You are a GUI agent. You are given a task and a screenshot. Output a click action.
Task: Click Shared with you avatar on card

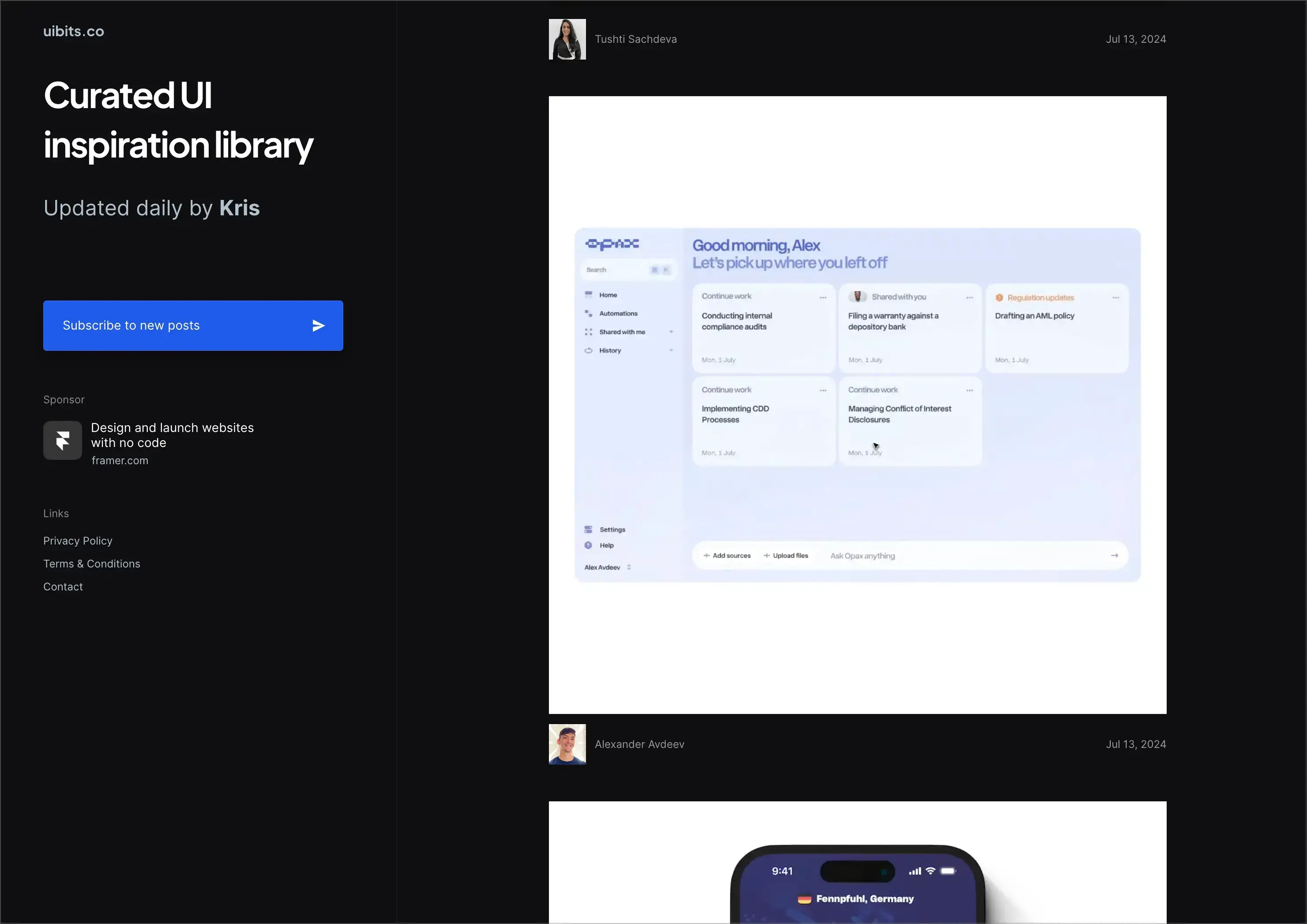tap(857, 297)
